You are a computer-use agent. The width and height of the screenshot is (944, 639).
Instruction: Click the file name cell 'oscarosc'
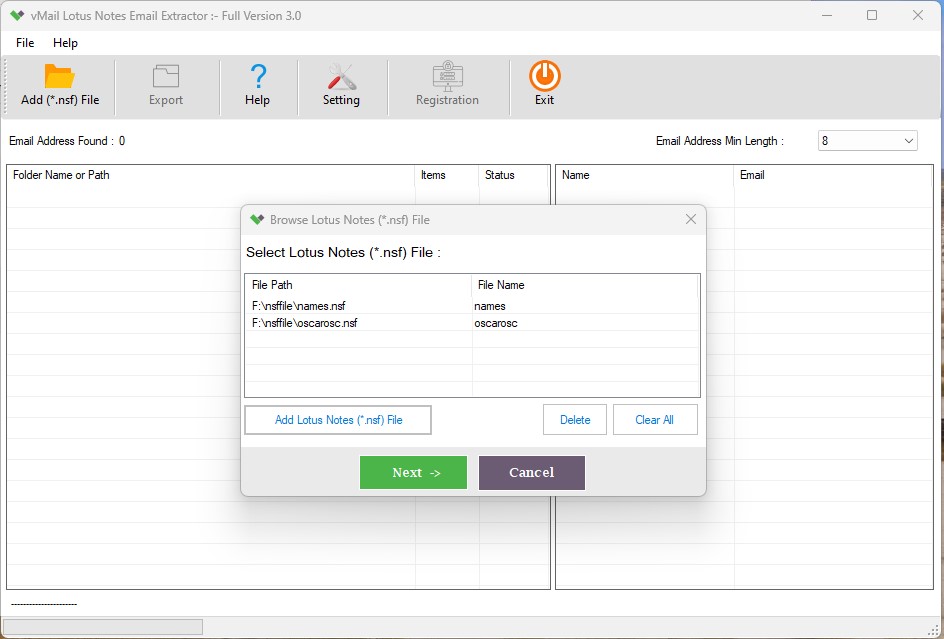tap(495, 323)
